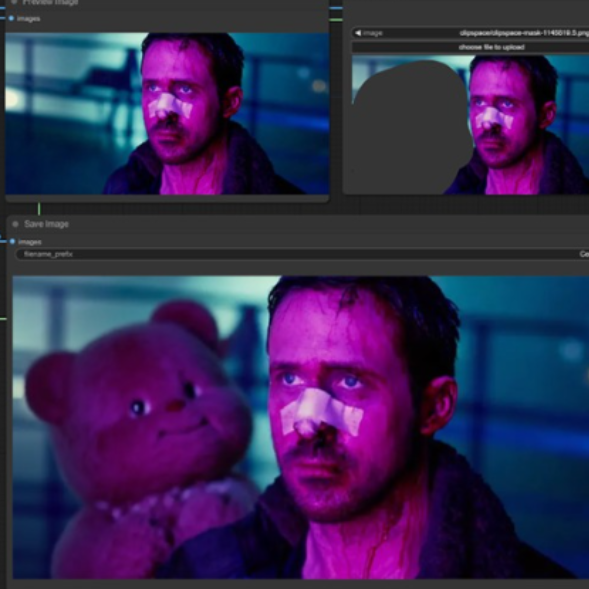Select previous image with the left arrow
589x589 pixels.
pyautogui.click(x=358, y=33)
